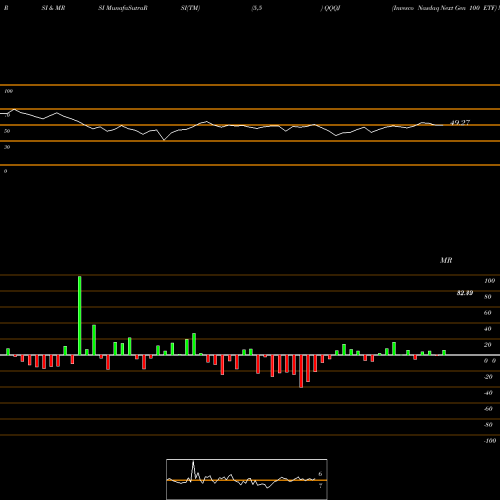Click the MR axis label -40
500x500 pixels.
pyautogui.click(x=488, y=393)
